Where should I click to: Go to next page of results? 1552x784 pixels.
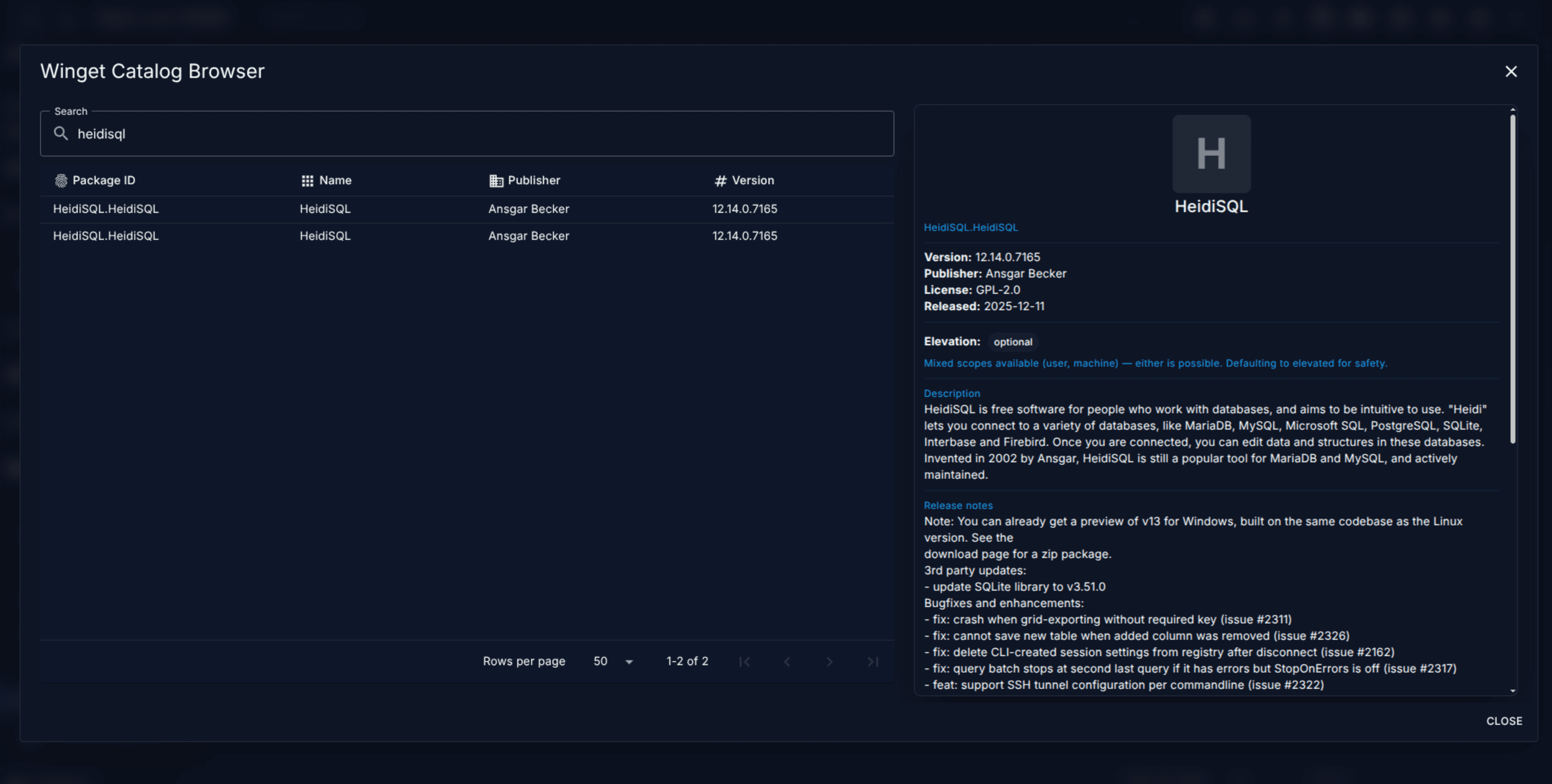pos(830,662)
